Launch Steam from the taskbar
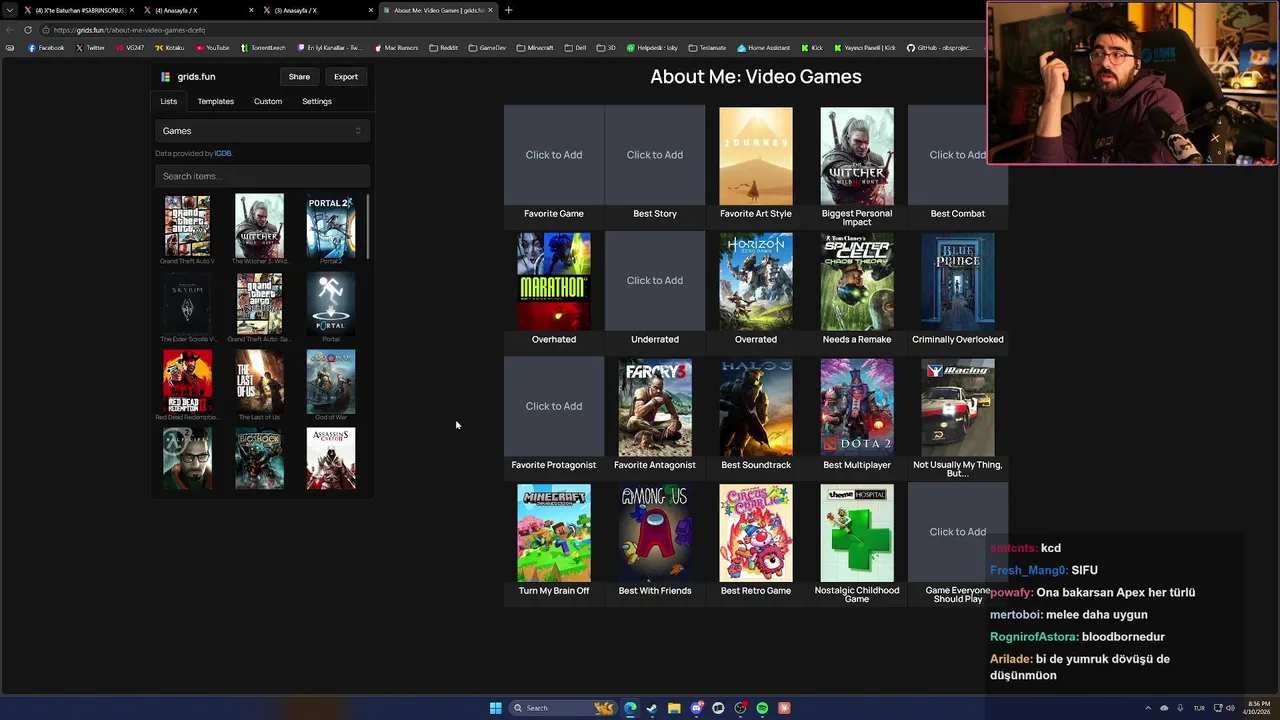1280x720 pixels. point(652,708)
